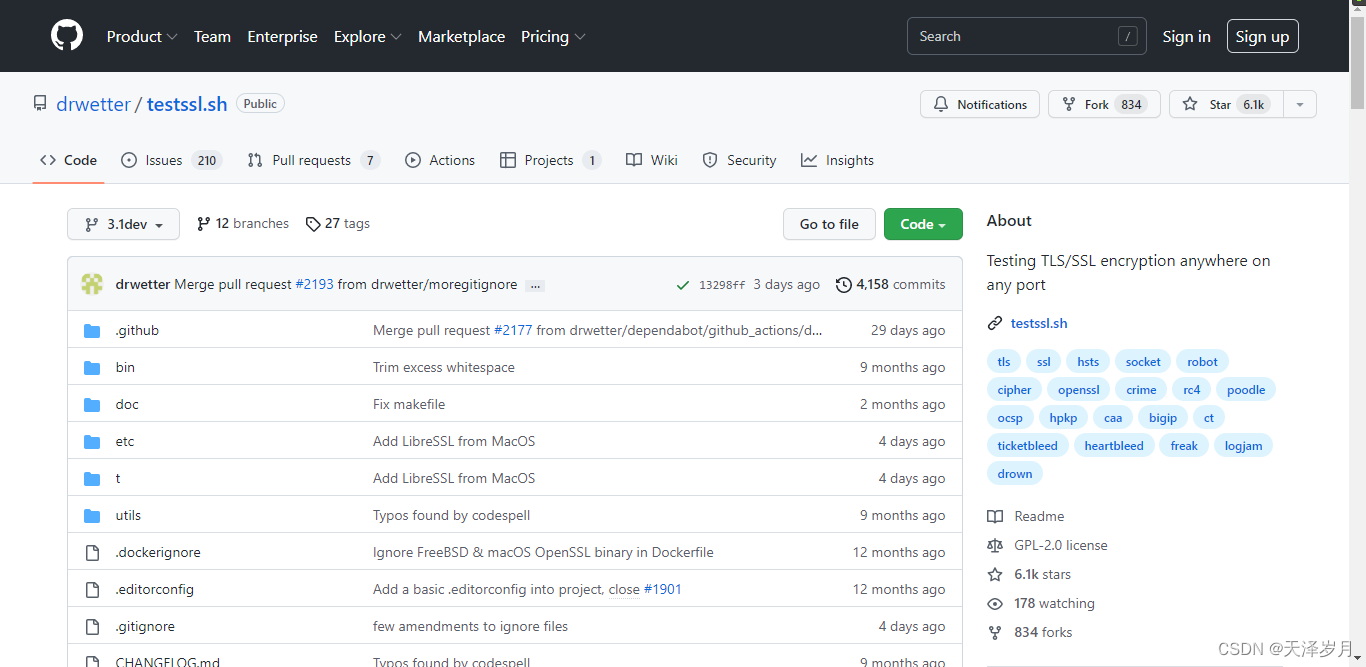This screenshot has width=1366, height=667.
Task: Open the Explore dropdown menu
Action: (368, 36)
